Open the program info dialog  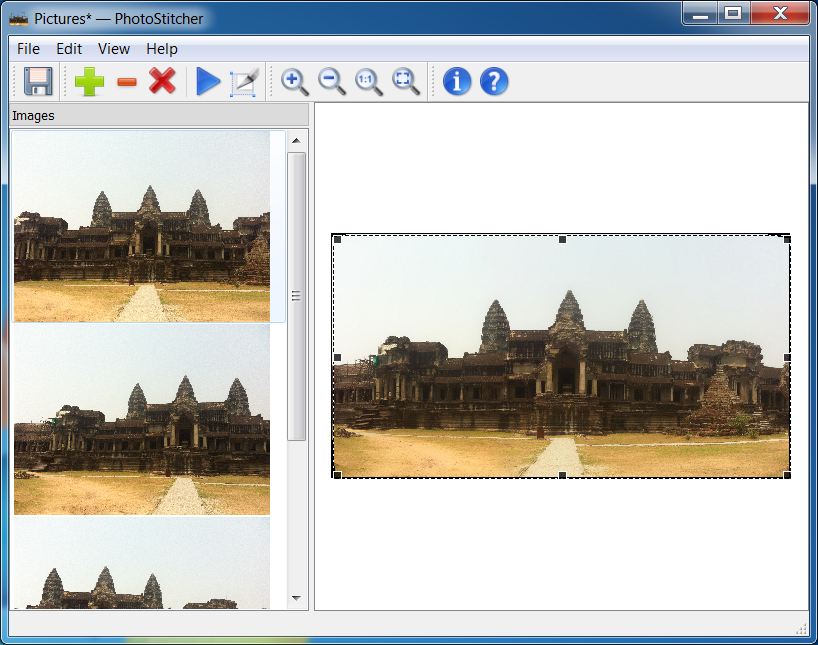[455, 83]
